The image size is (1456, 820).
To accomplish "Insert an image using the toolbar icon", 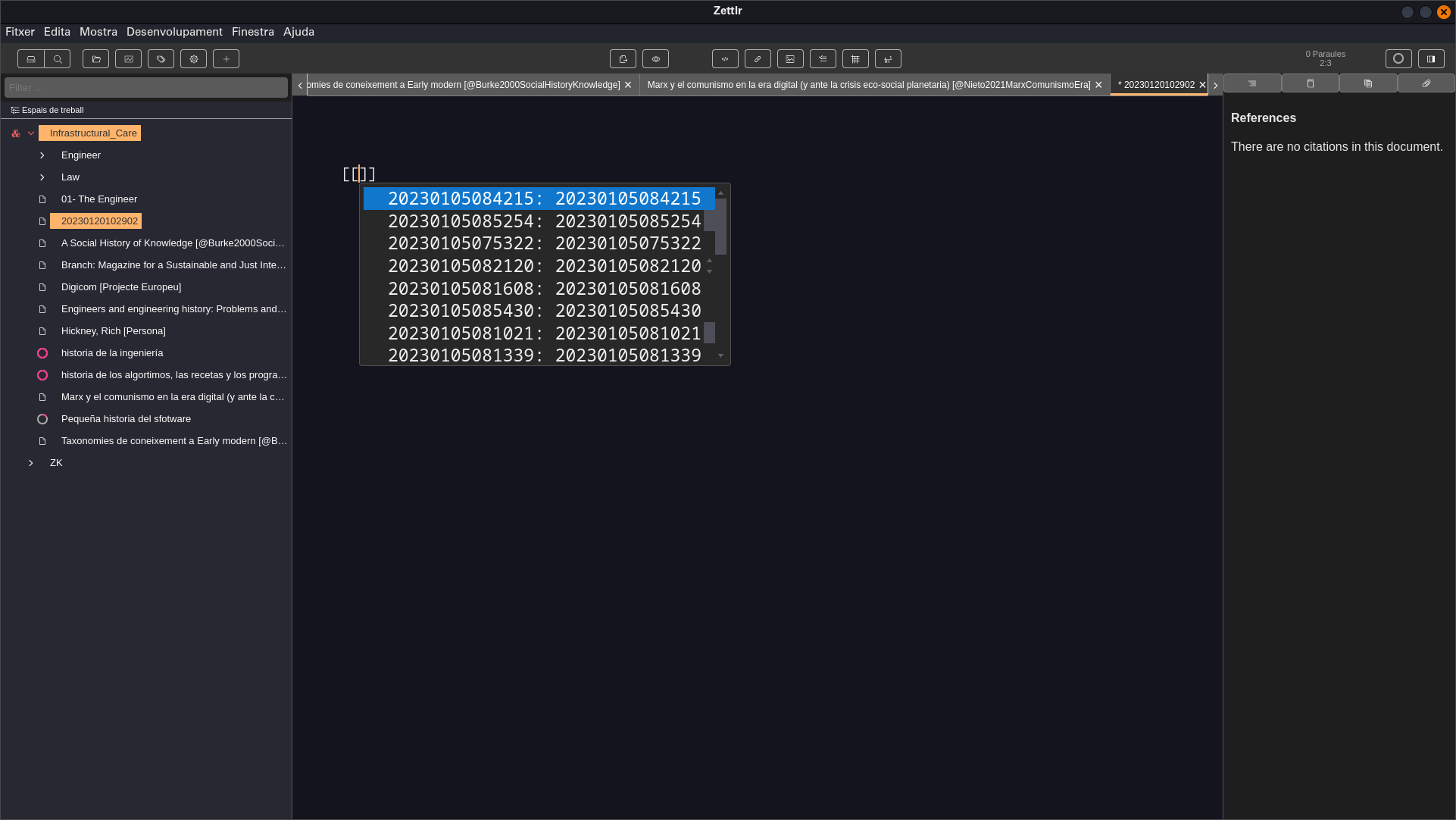I will 790,58.
